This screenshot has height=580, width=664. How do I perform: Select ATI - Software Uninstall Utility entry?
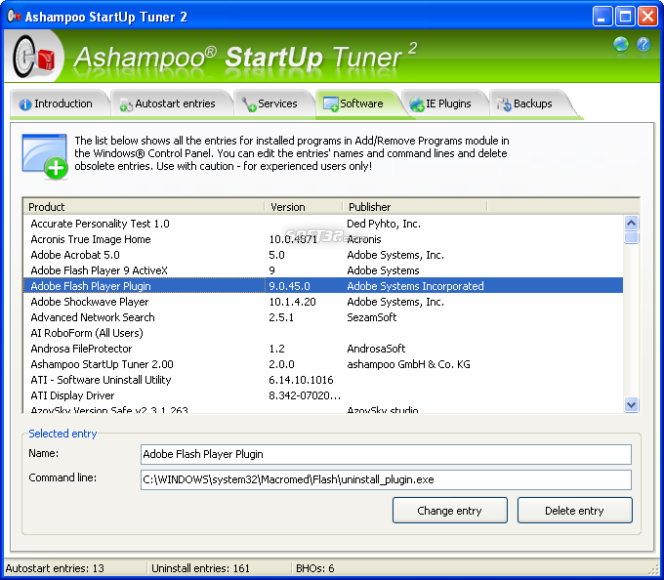[323, 380]
